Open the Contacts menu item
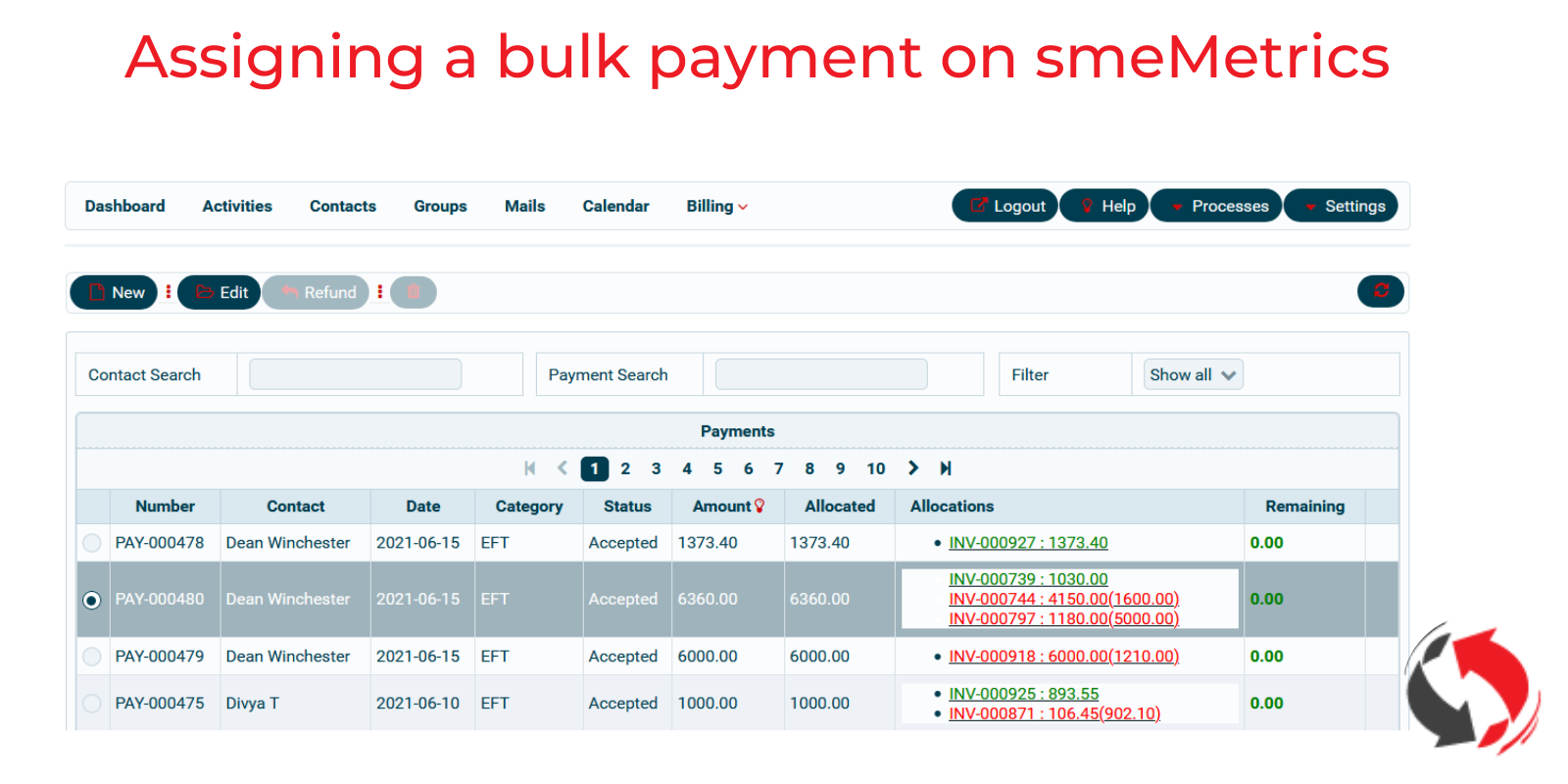The width and height of the screenshot is (1568, 784). coord(343,206)
